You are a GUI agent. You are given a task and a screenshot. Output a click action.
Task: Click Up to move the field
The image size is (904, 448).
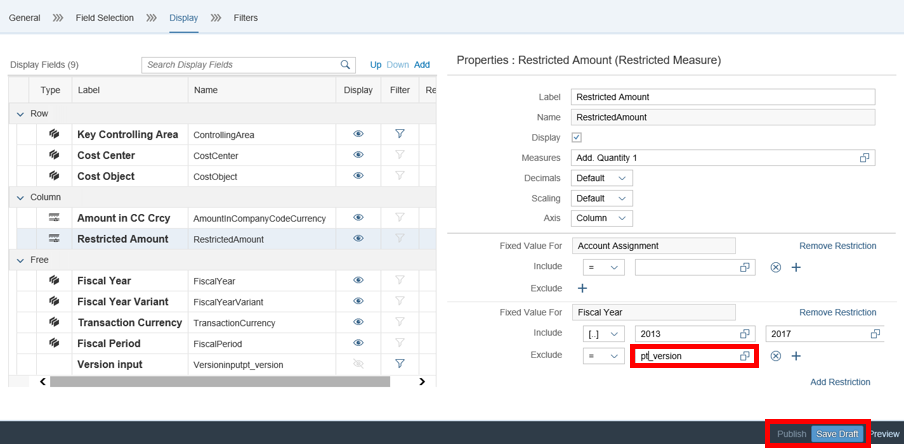376,65
